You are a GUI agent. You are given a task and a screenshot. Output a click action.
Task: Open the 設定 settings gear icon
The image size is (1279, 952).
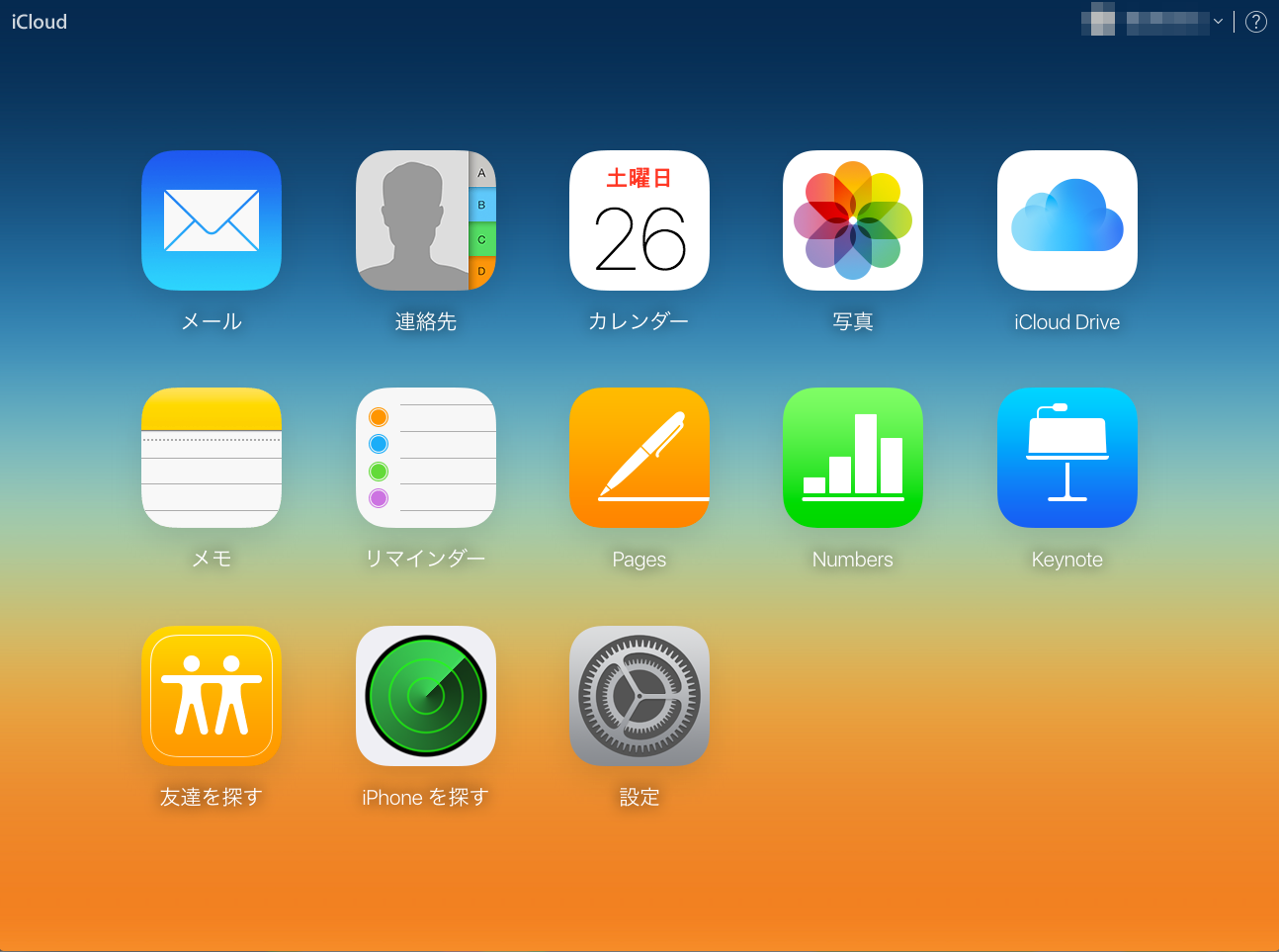639,696
